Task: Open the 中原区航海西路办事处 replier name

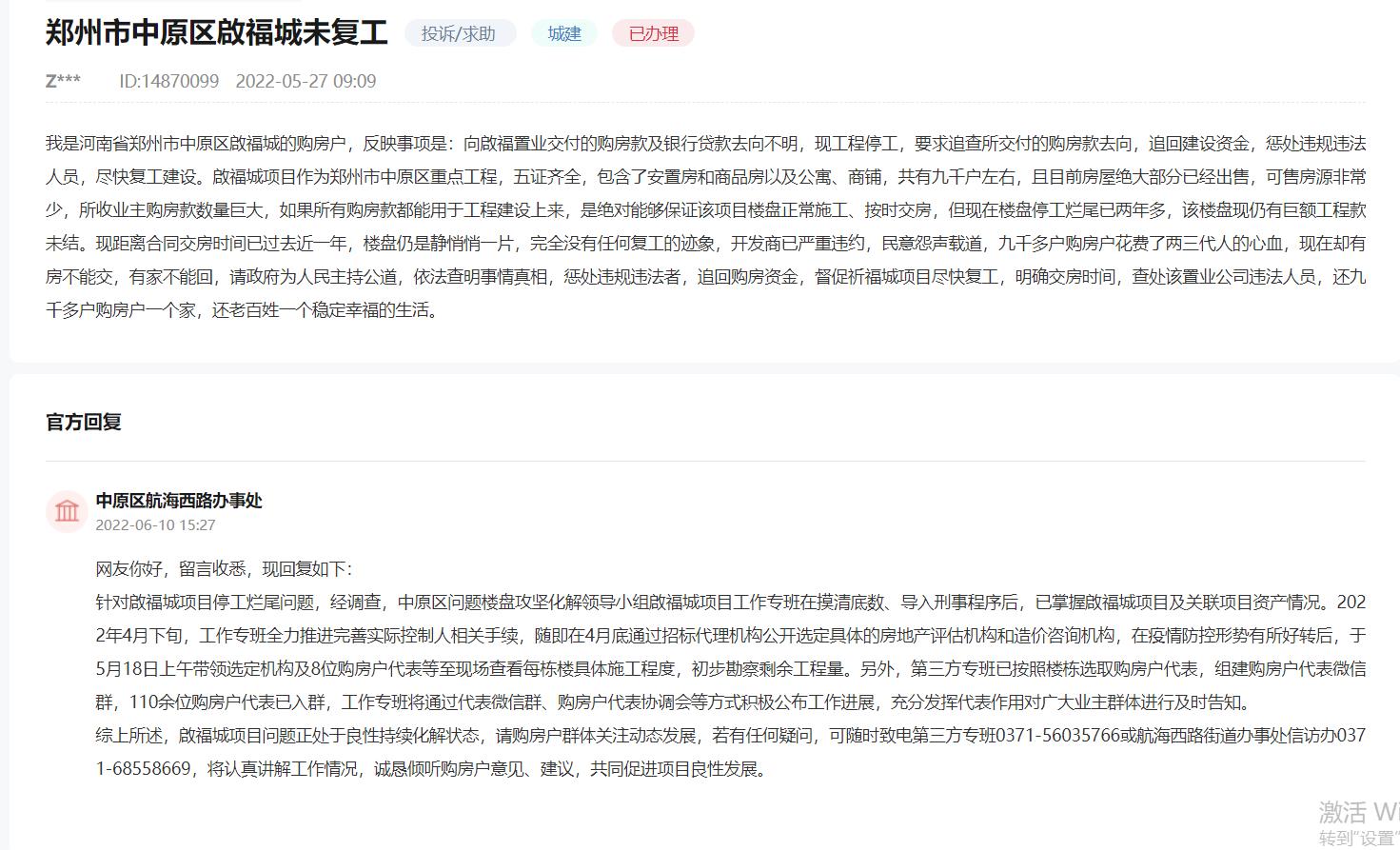Action: 179,501
